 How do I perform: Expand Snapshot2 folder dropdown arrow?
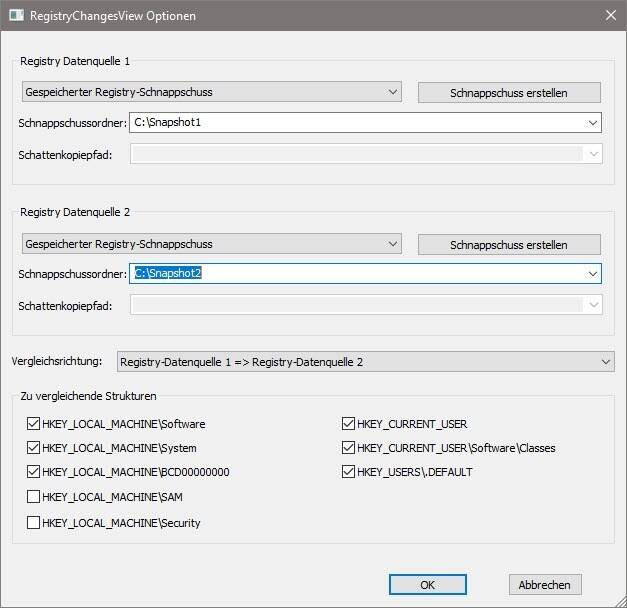tap(593, 274)
